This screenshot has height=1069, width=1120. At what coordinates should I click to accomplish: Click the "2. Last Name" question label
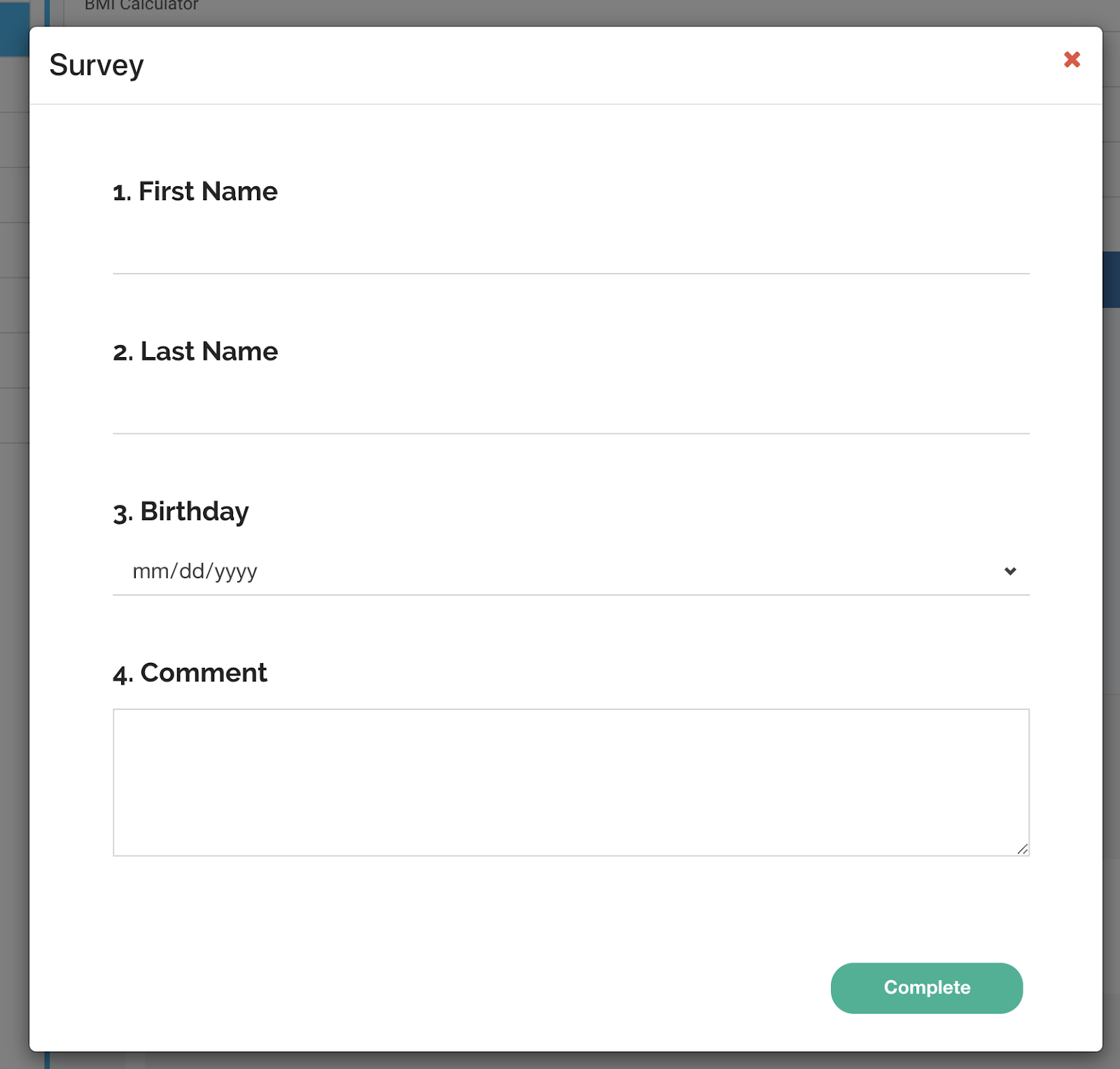tap(195, 351)
